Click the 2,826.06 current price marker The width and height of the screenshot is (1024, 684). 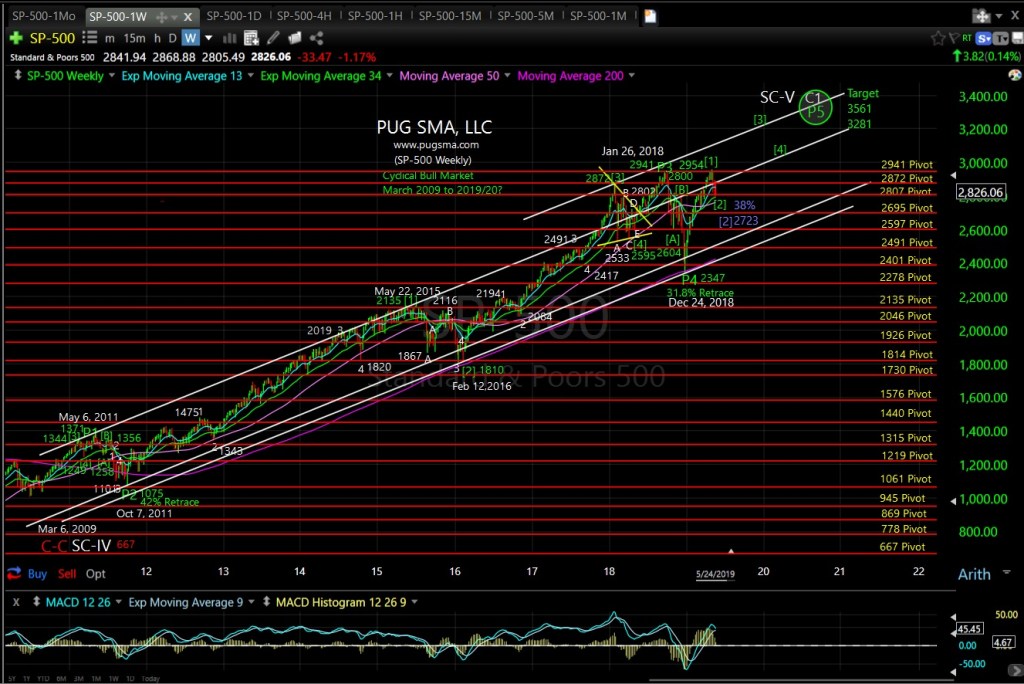(x=980, y=192)
